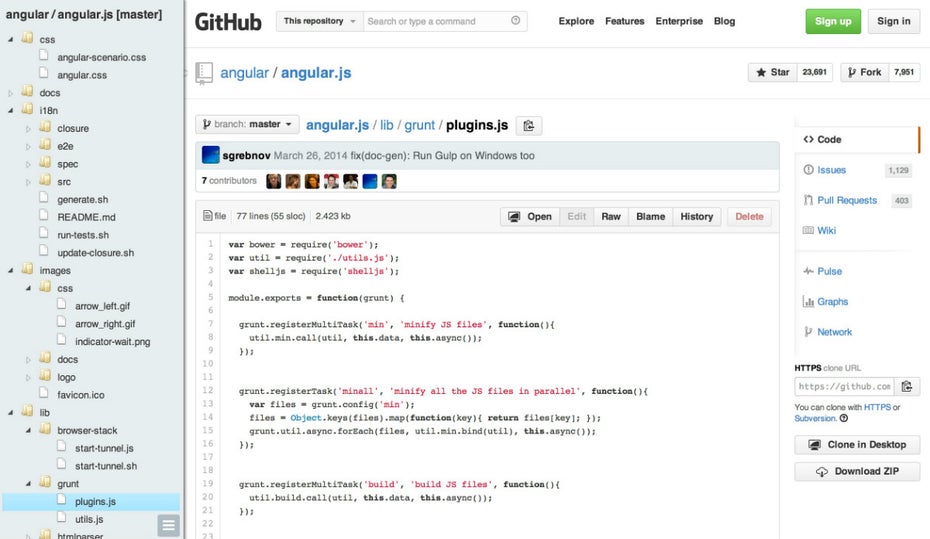The width and height of the screenshot is (930, 539).
Task: Click the css folder icon at top
Action: tap(27, 38)
